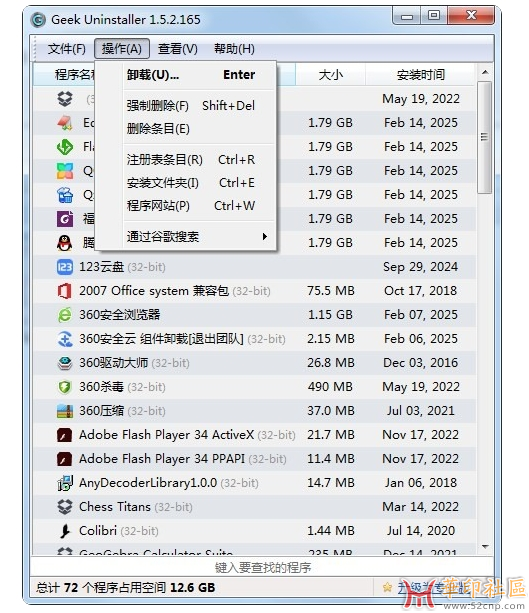Click the Geek Uninstaller title bar icon
The height and width of the screenshot is (613, 529).
[x=38, y=20]
